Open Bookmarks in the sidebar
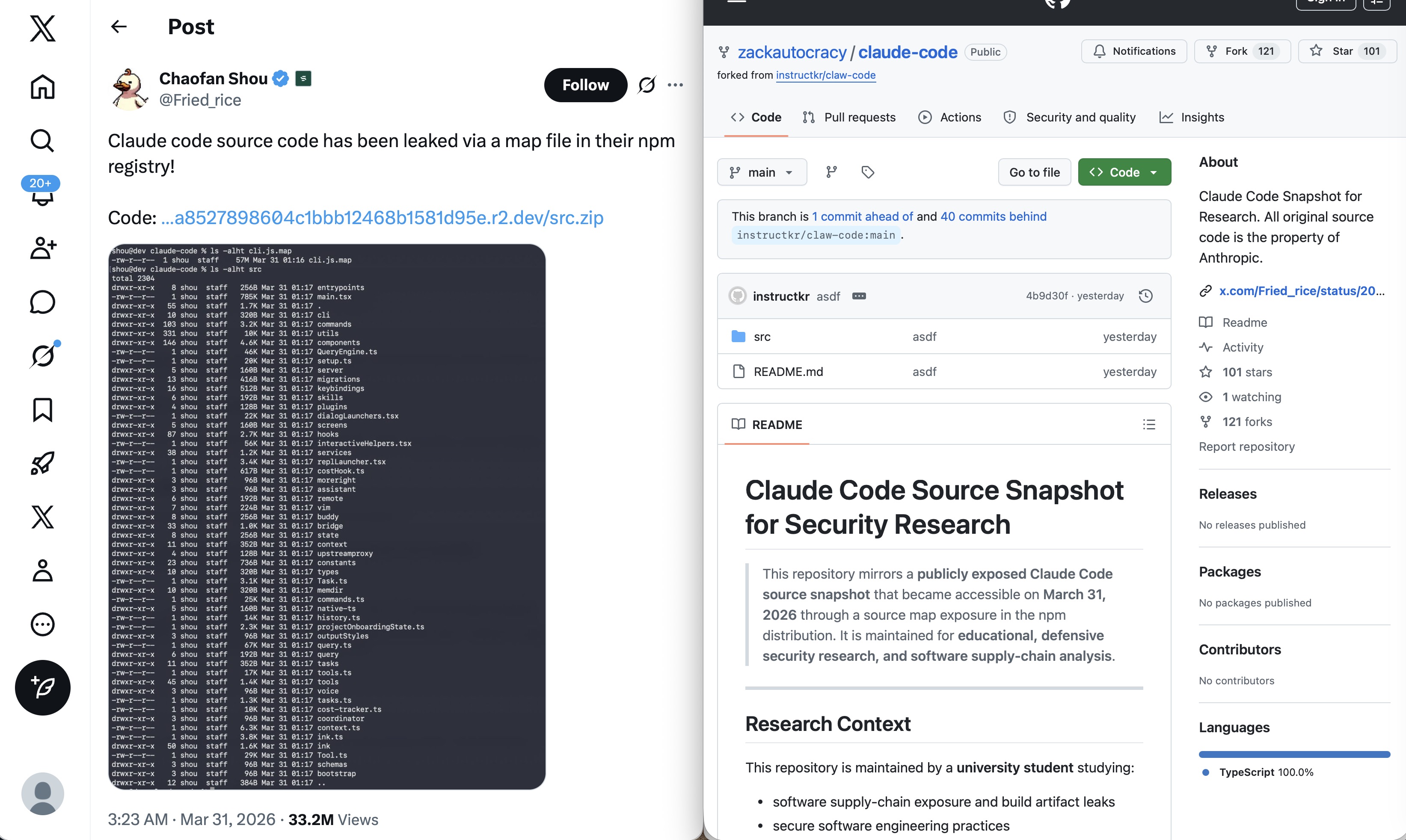Image resolution: width=1406 pixels, height=840 pixels. pos(42,410)
